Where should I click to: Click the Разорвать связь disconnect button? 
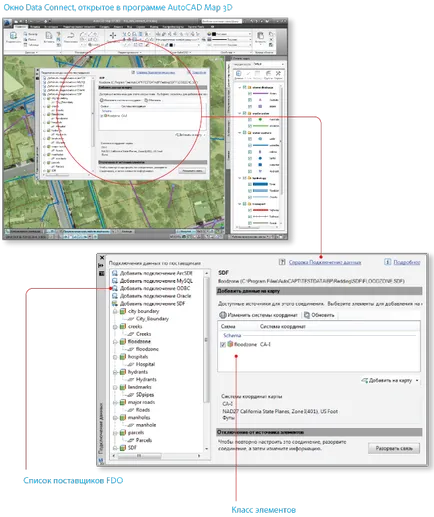pos(394,448)
